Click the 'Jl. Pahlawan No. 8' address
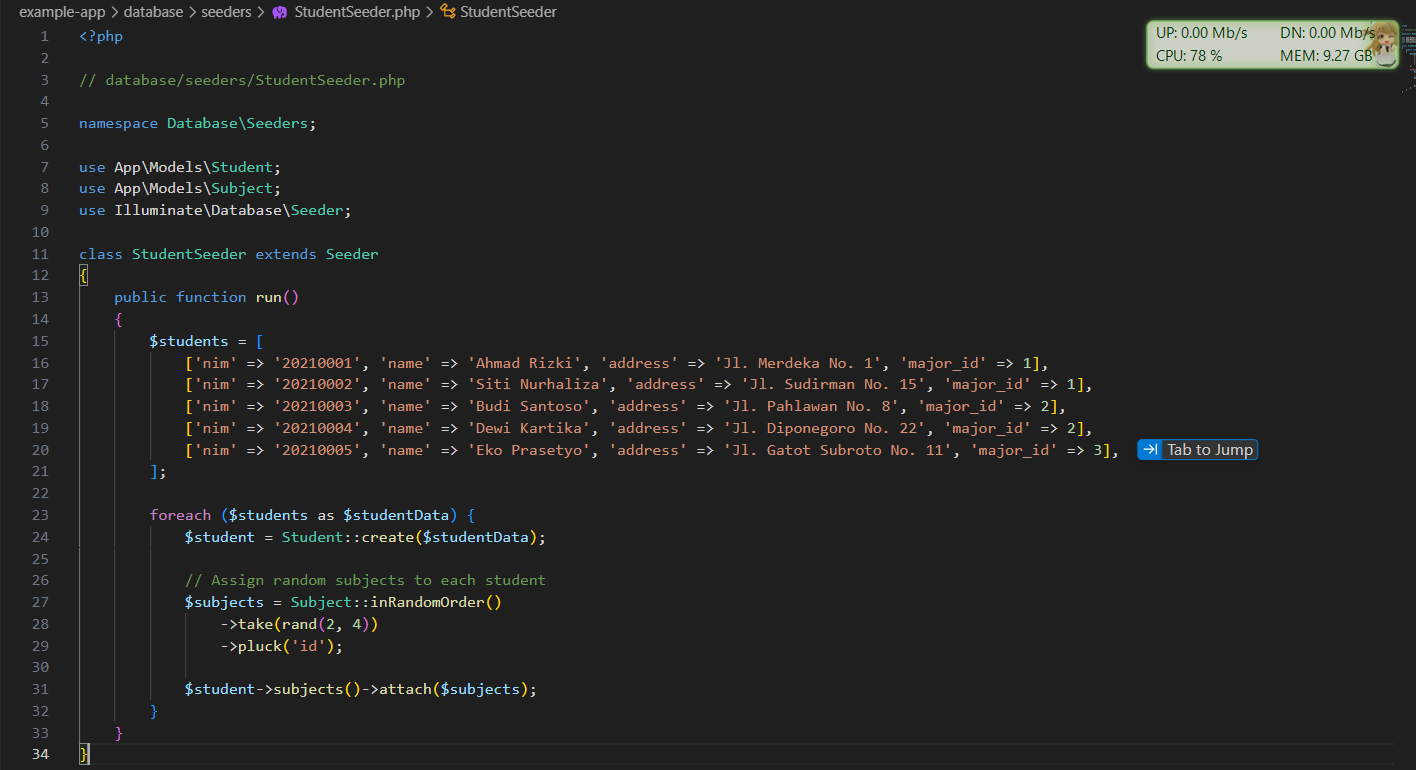1416x770 pixels. [x=810, y=406]
